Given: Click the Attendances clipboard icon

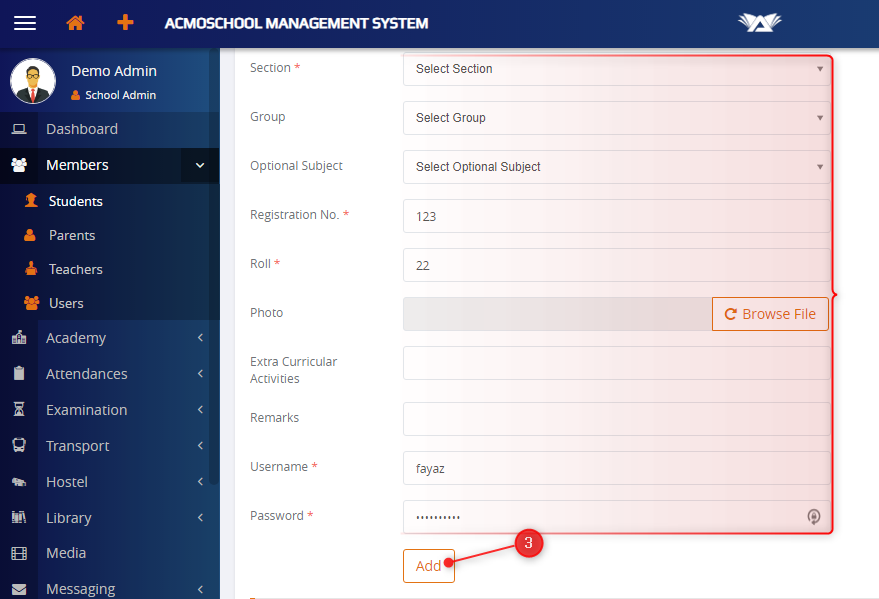Looking at the screenshot, I should (x=19, y=374).
